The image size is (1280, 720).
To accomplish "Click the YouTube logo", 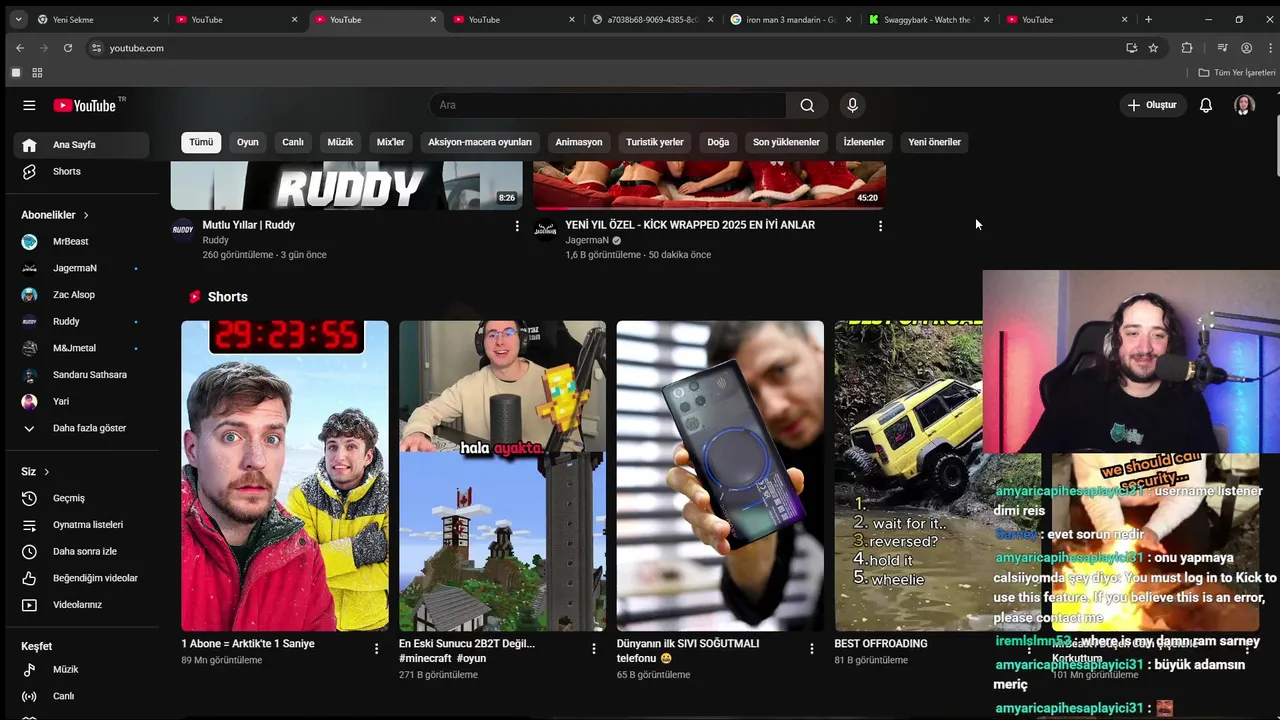I will tap(85, 105).
